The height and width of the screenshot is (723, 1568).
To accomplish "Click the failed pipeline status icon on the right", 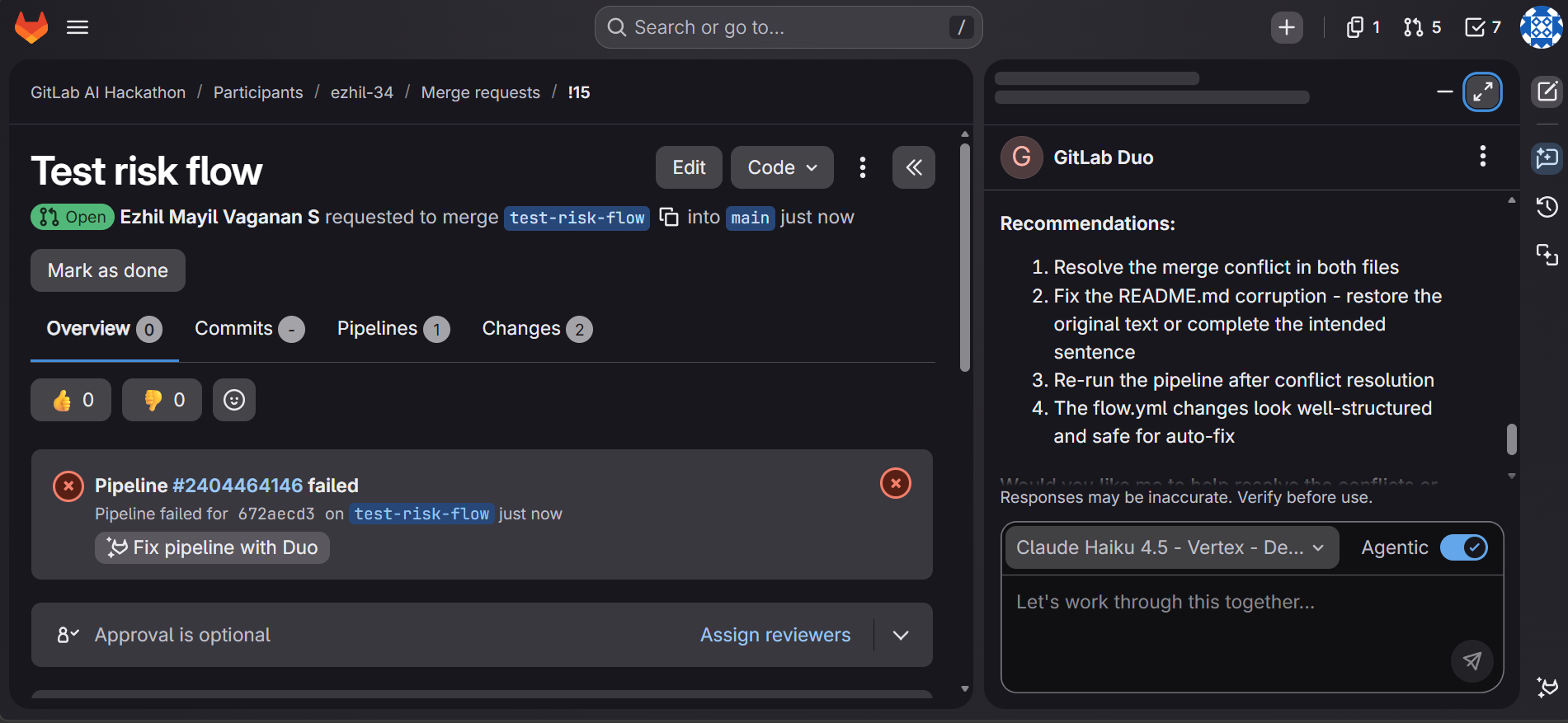I will 896,483.
